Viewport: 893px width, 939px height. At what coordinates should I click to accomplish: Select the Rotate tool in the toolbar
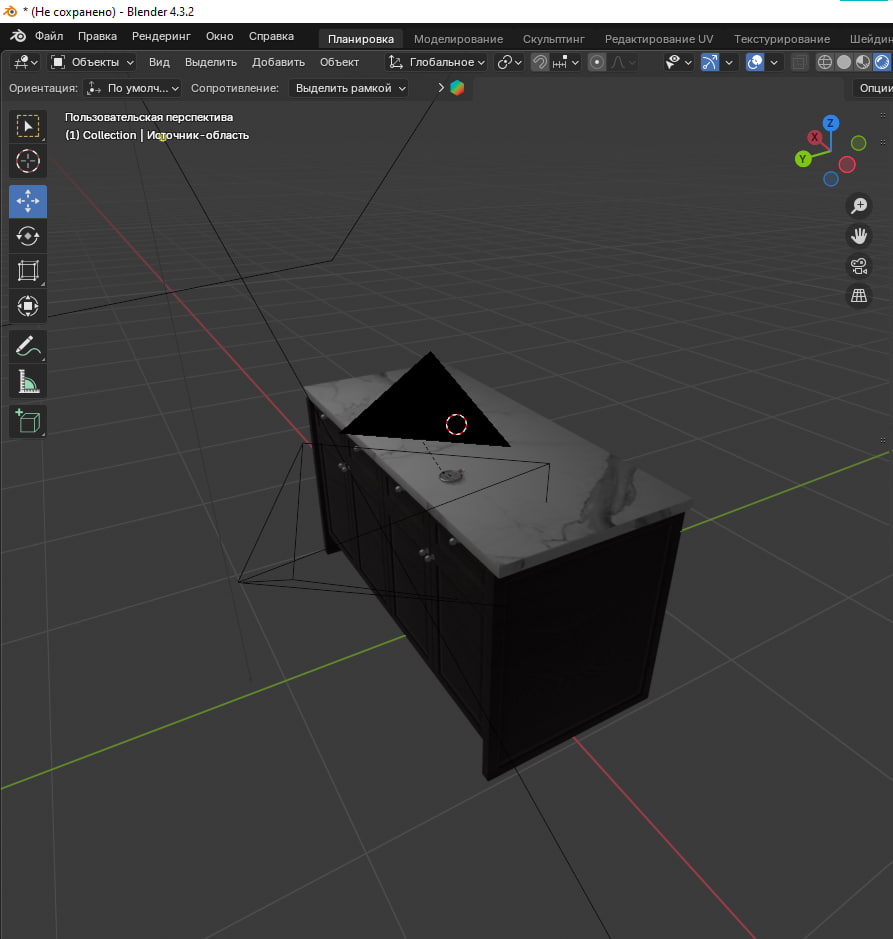28,236
